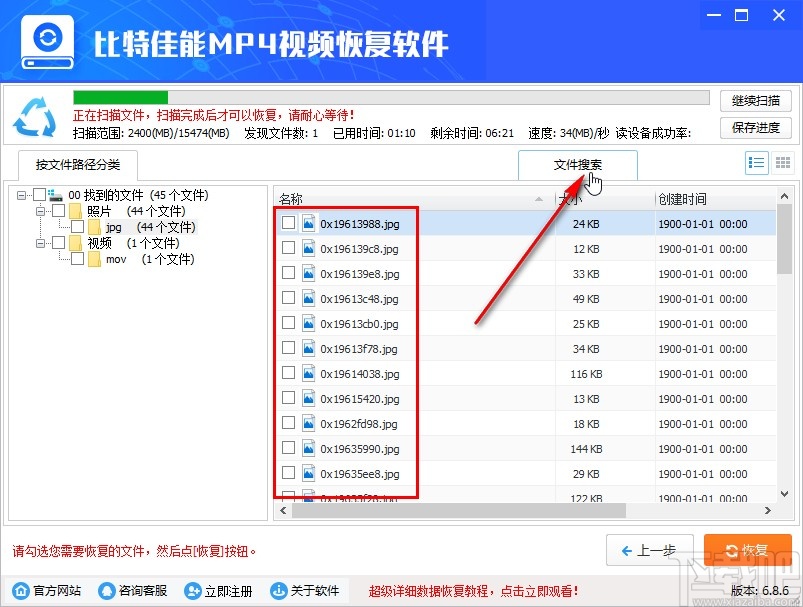Check the box for 0x19613988.jpg
Viewport: 803px width, 607px height.
288,222
